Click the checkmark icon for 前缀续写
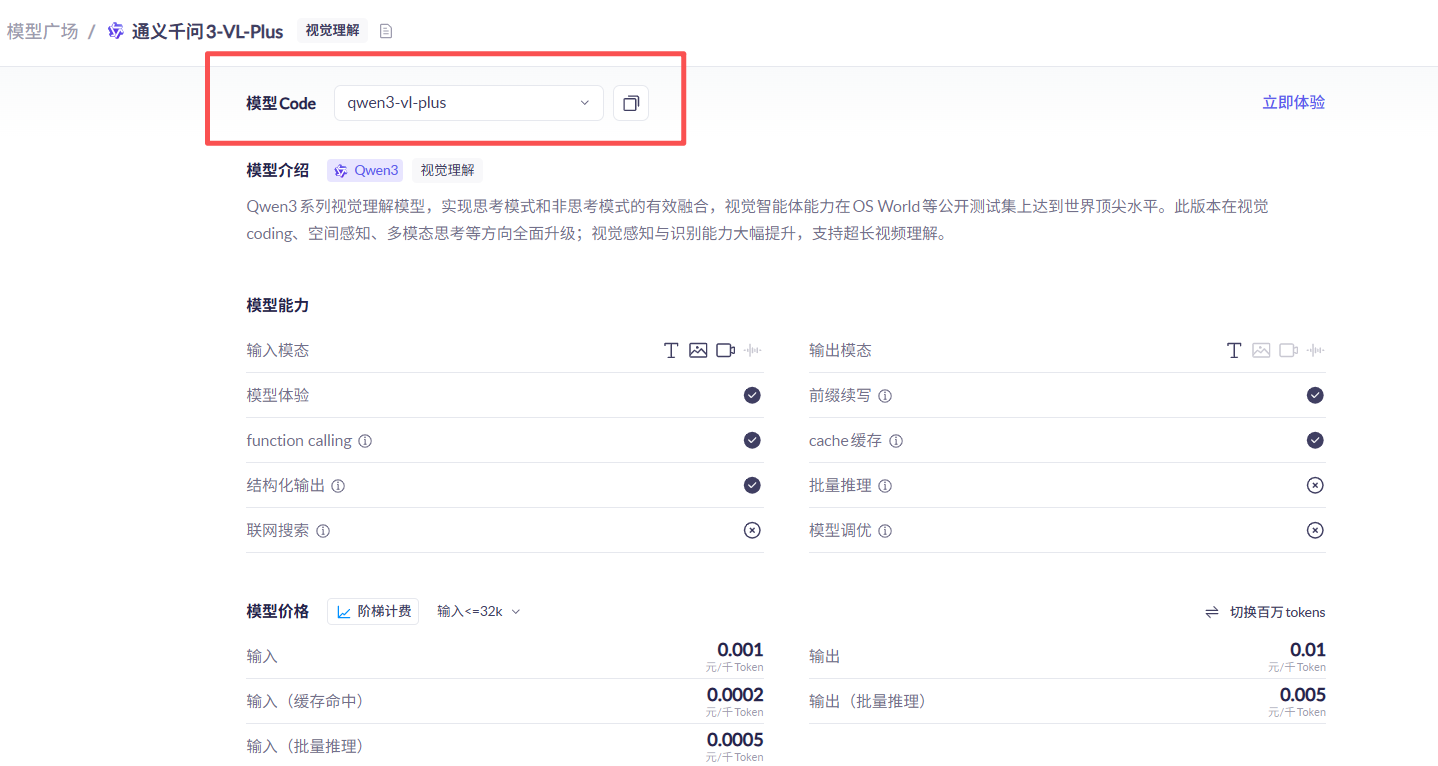The height and width of the screenshot is (766, 1438). tap(1315, 395)
